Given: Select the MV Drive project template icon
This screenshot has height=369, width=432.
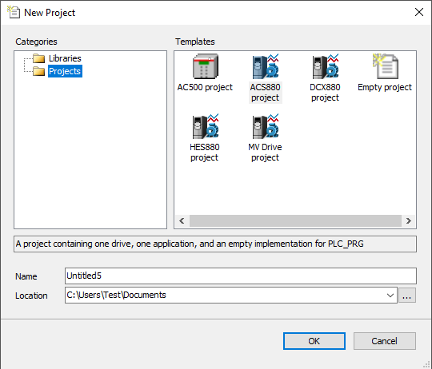Looking at the screenshot, I should coord(265,126).
